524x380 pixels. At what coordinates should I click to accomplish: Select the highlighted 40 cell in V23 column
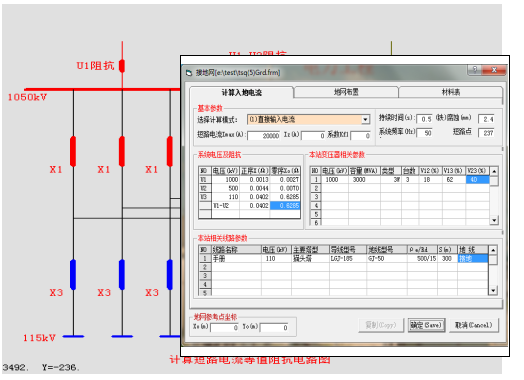click(x=477, y=180)
